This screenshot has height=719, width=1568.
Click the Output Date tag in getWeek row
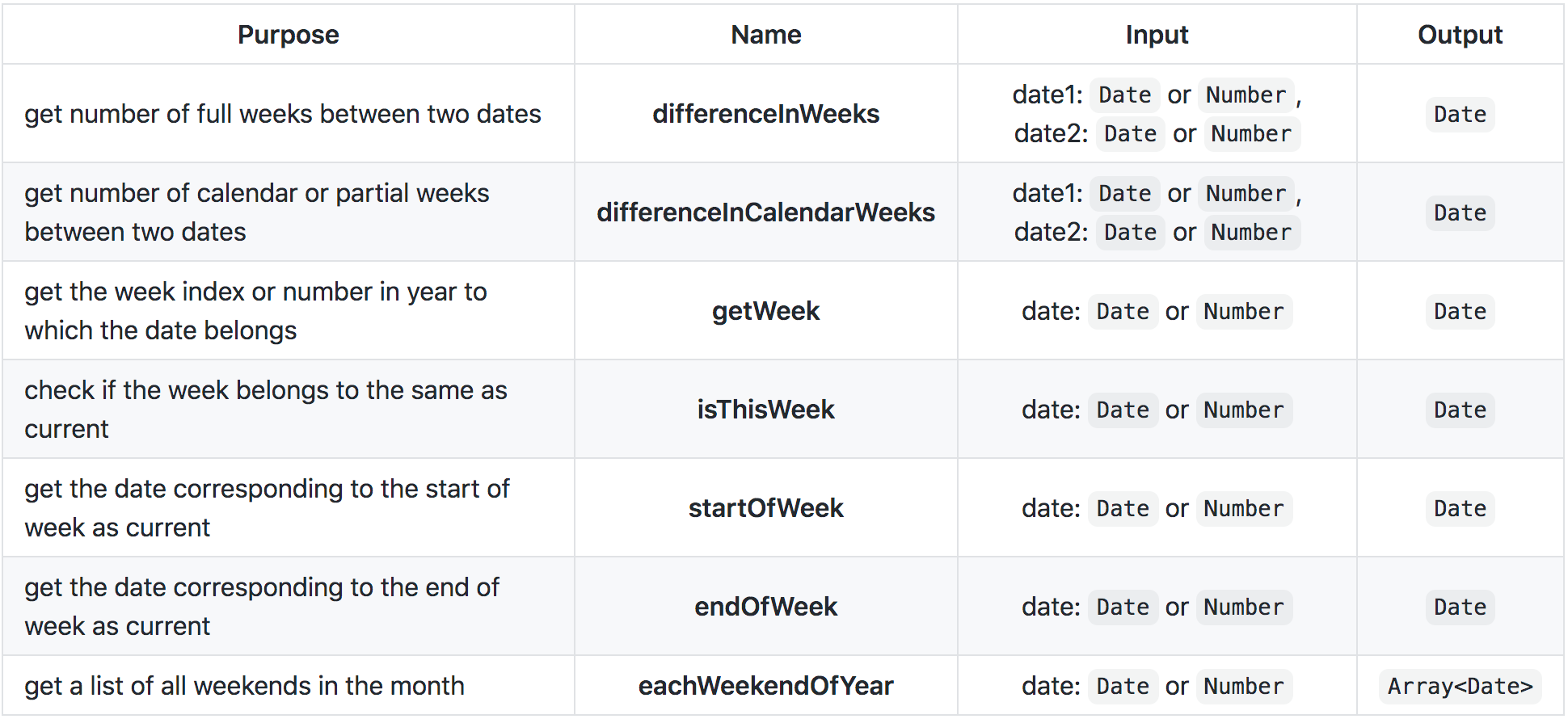tap(1460, 311)
